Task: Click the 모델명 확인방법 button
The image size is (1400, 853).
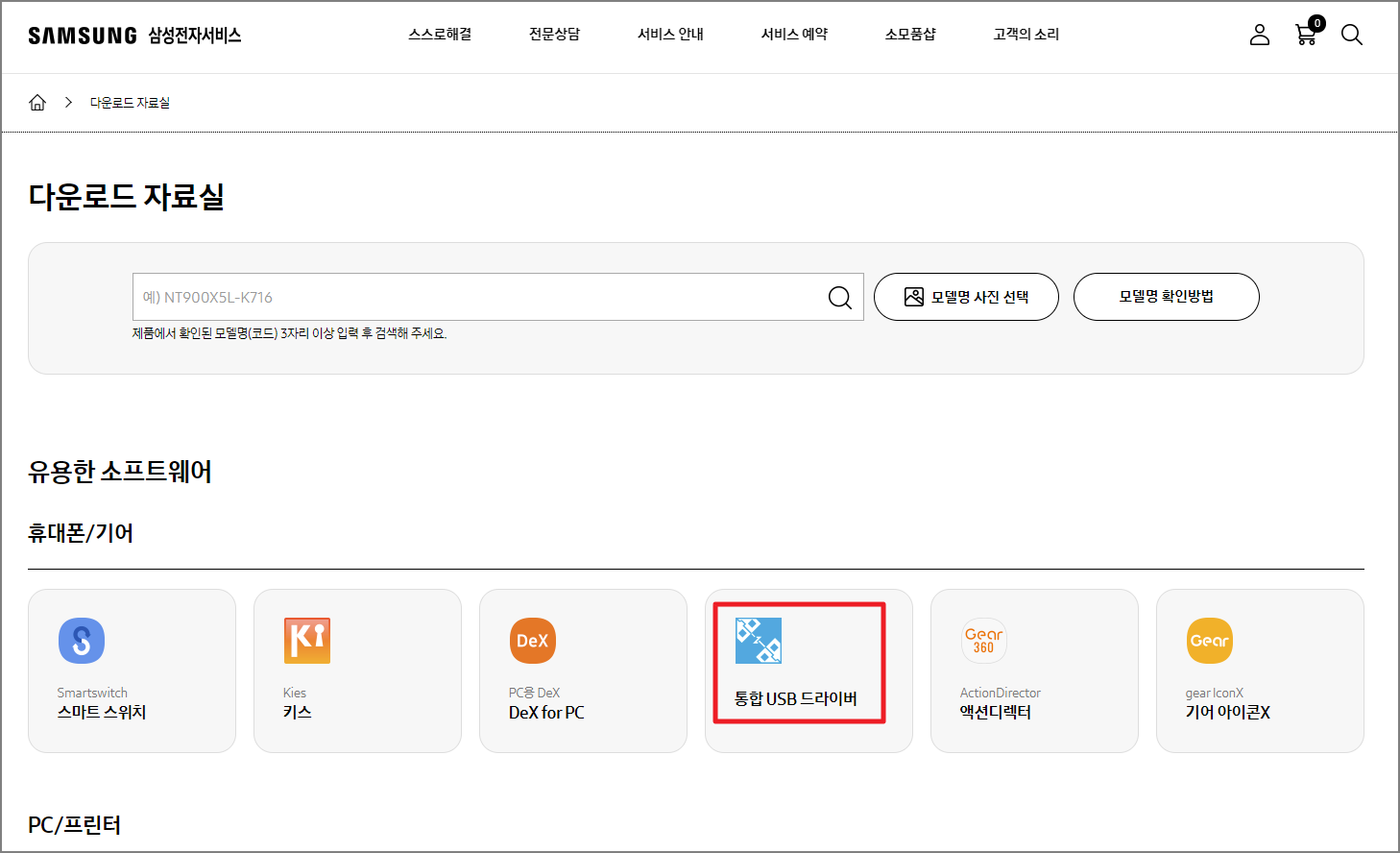Action: 1167,297
